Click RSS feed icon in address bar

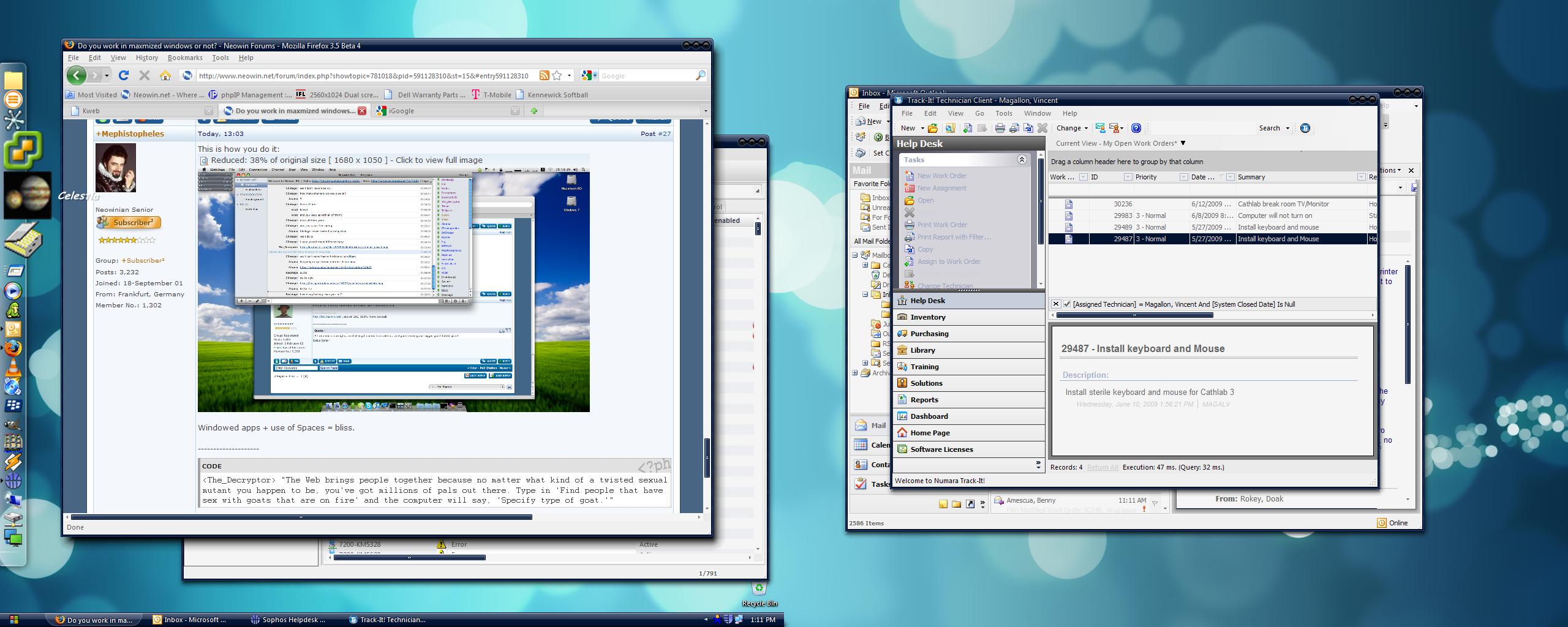pos(544,75)
